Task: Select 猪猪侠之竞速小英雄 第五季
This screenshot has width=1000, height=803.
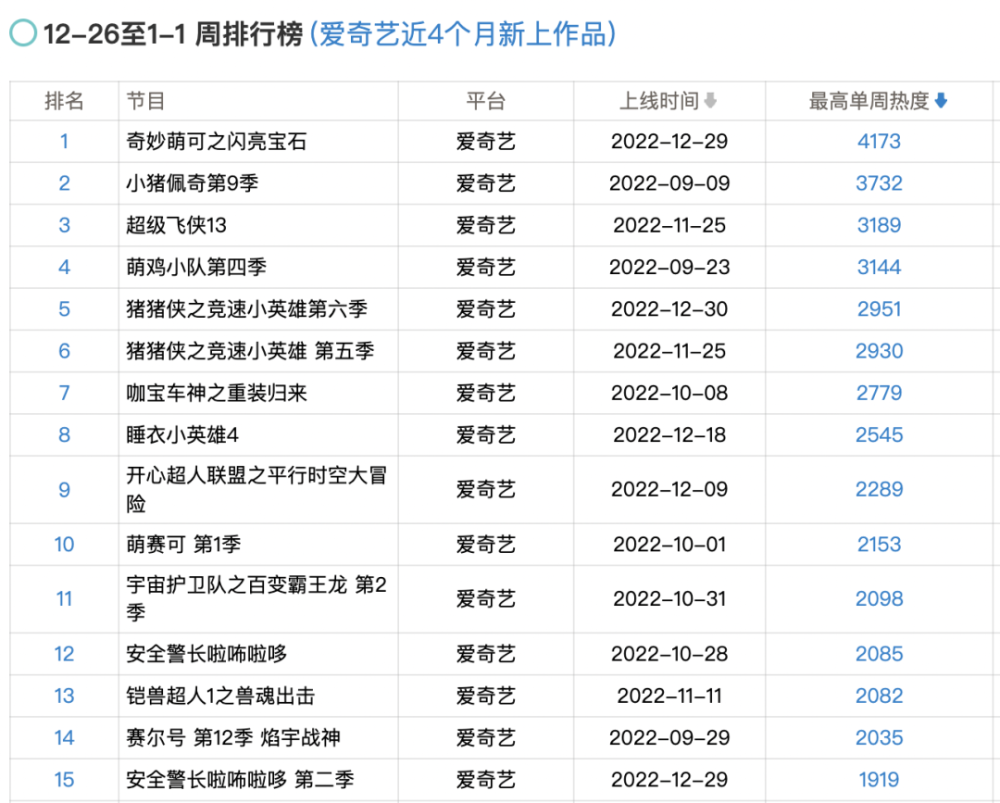Action: [250, 351]
